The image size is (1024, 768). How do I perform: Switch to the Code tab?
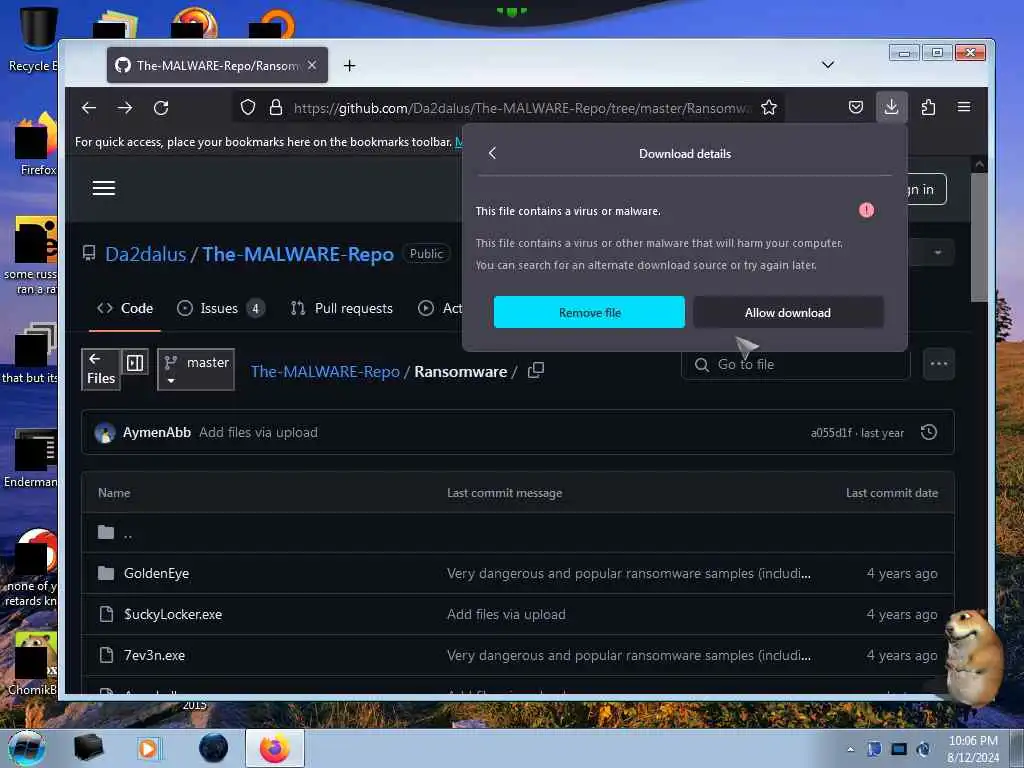tap(125, 308)
